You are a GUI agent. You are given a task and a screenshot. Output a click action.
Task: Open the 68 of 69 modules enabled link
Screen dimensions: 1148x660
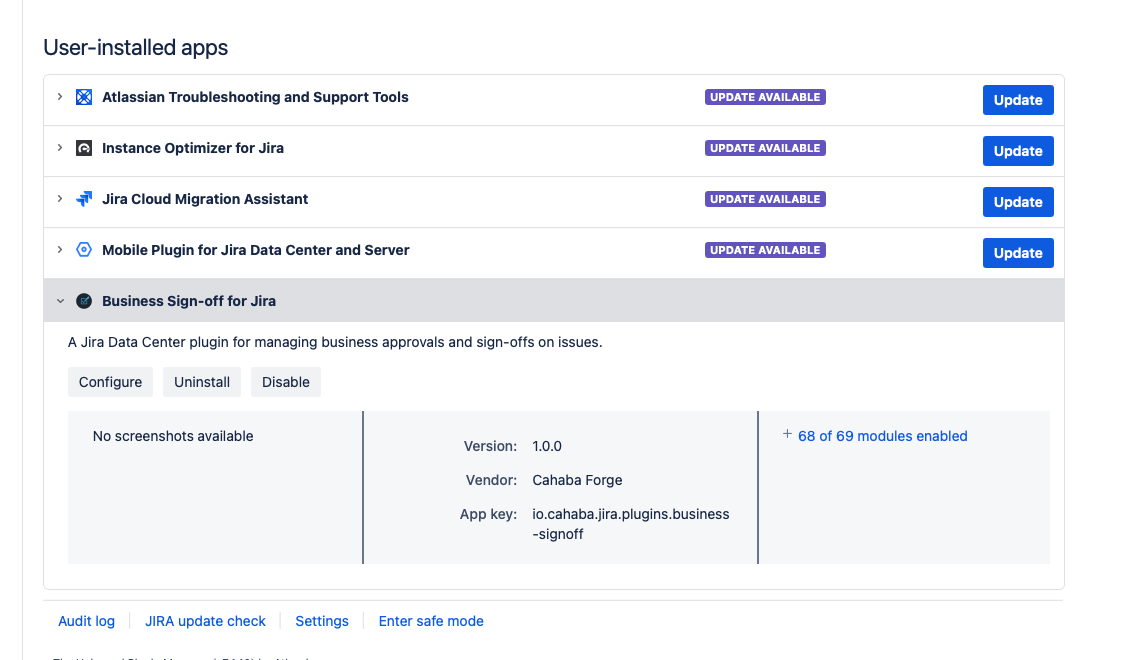coord(882,435)
